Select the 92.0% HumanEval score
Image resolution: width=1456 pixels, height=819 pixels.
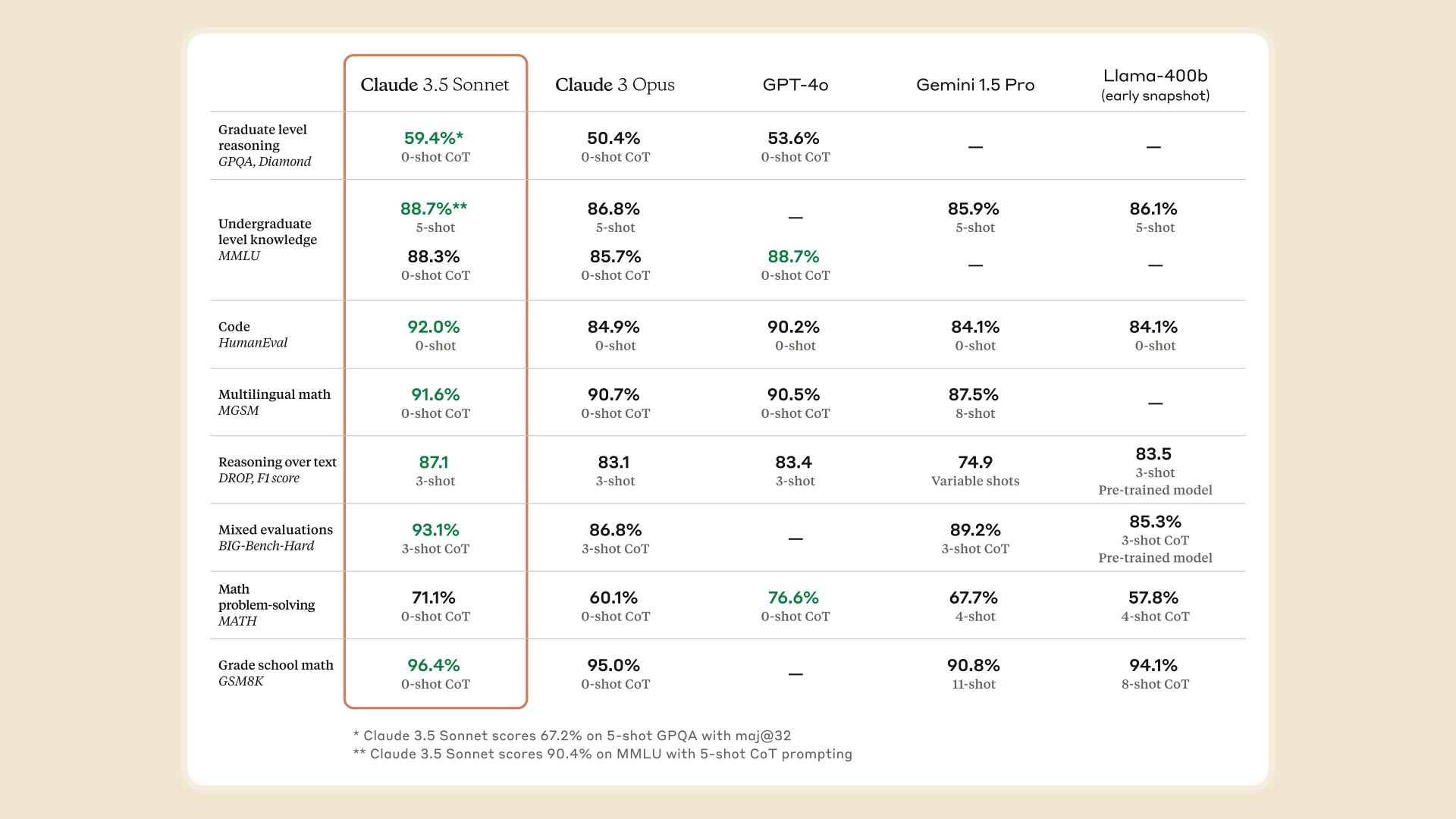(x=434, y=327)
